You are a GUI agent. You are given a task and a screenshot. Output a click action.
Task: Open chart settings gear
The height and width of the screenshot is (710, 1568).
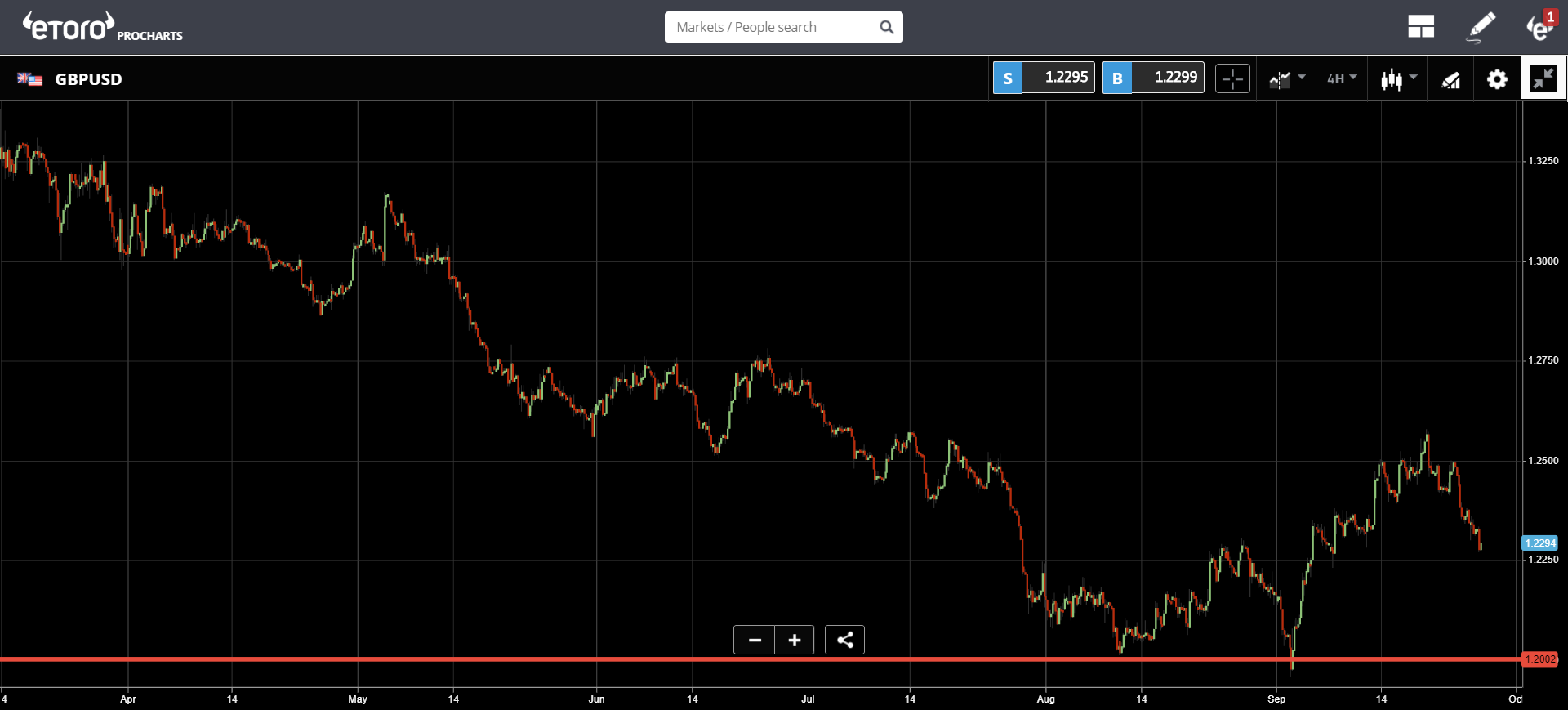coord(1497,79)
